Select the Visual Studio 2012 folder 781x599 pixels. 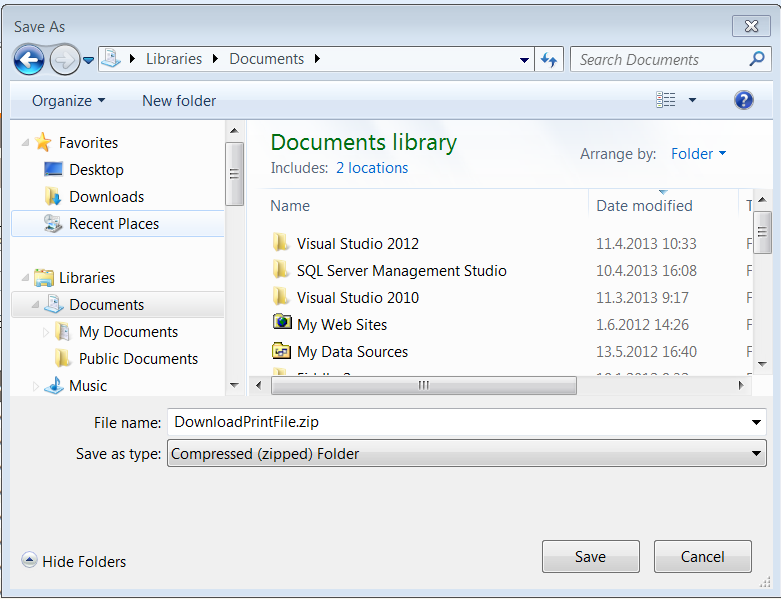[x=358, y=243]
